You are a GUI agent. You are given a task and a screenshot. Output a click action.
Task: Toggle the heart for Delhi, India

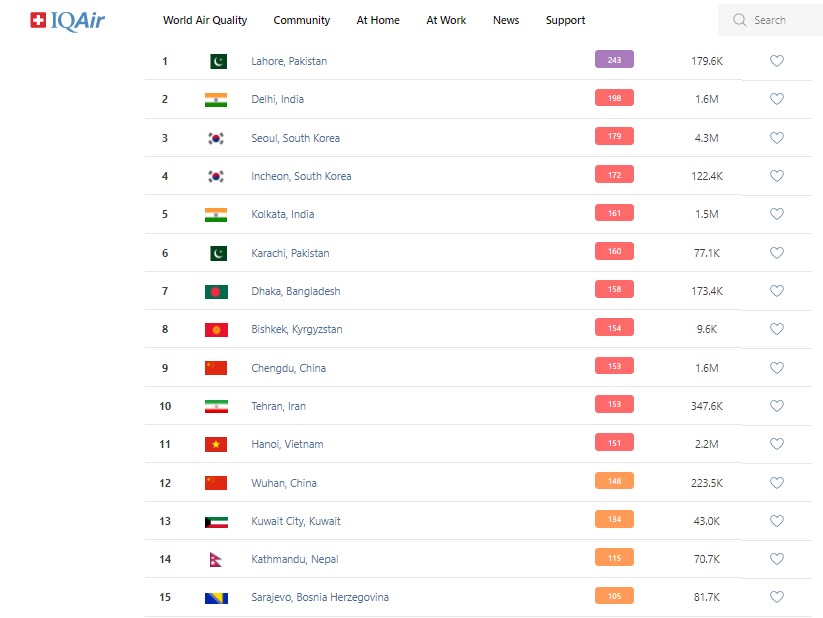(x=777, y=99)
